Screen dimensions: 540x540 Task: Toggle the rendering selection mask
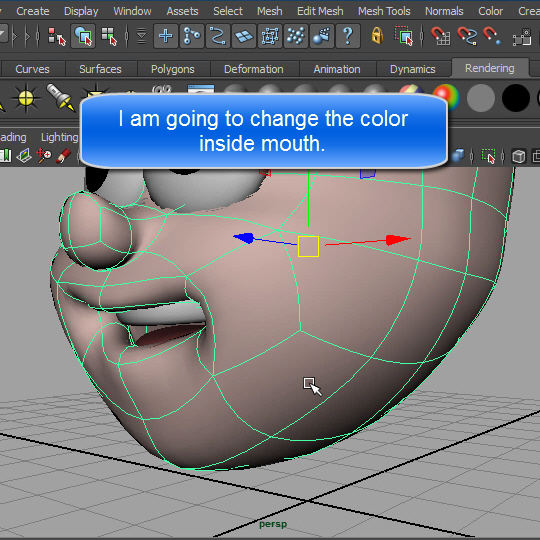pos(322,36)
